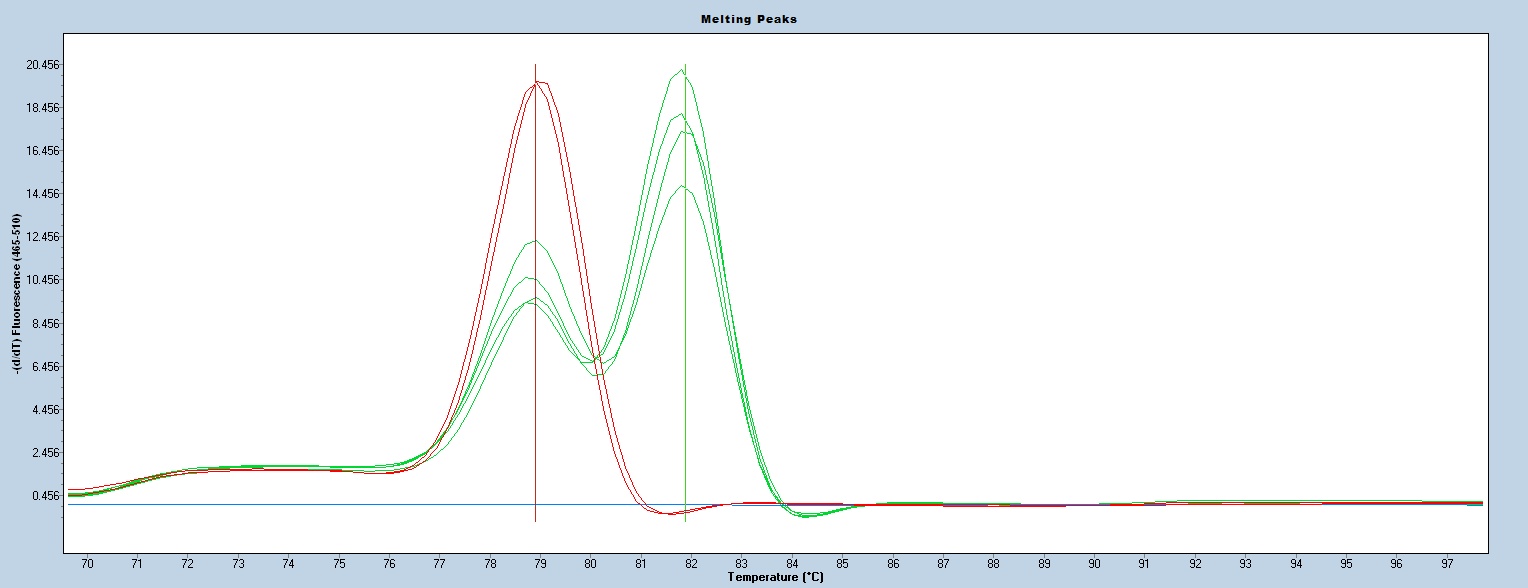Click the Temperature (°C) axis label
1528x588 pixels.
(776, 577)
